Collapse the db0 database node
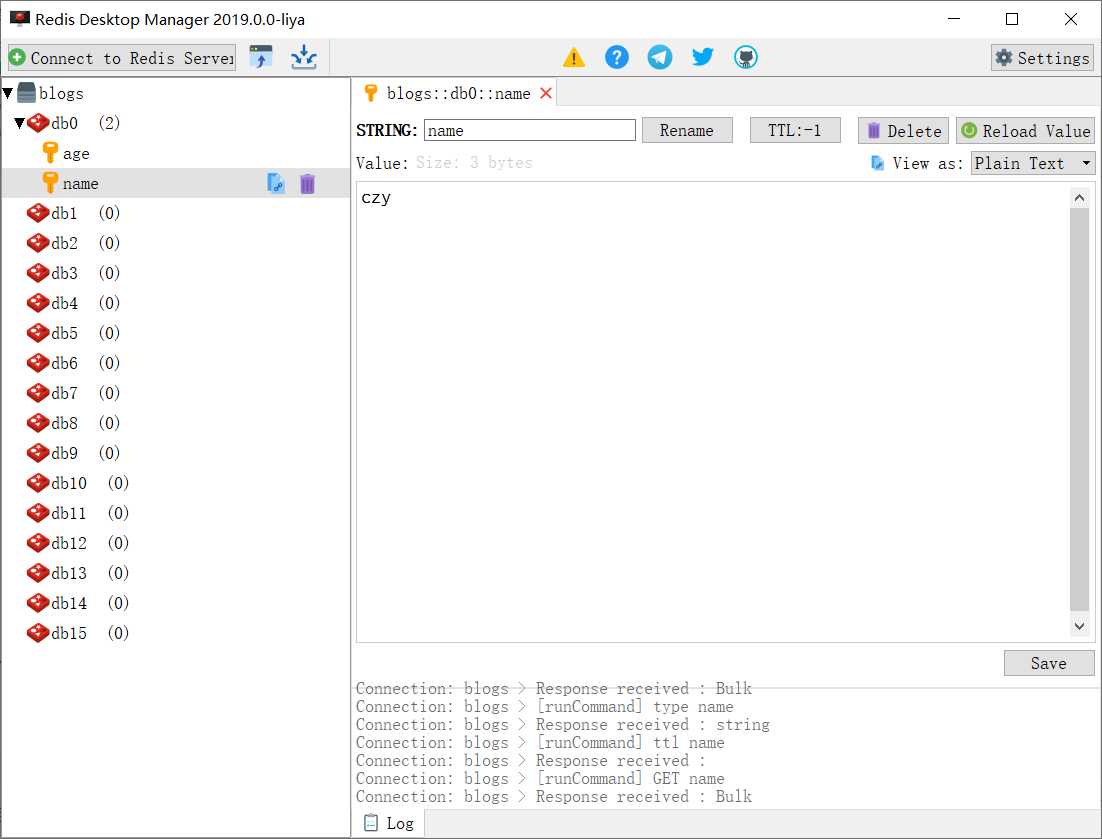The width and height of the screenshot is (1102, 839). pos(20,123)
